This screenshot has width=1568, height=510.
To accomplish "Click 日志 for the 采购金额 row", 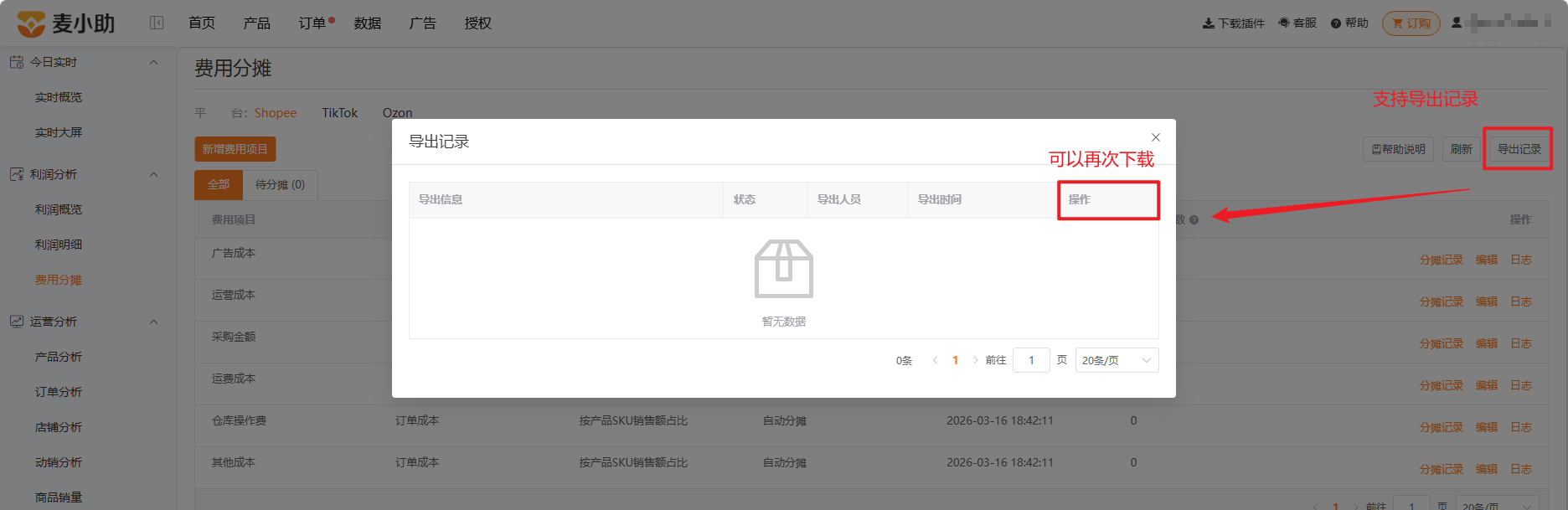I will click(1521, 343).
